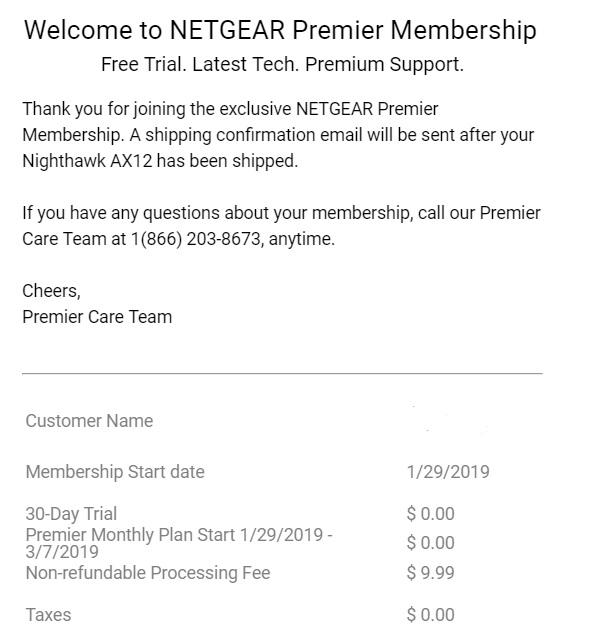Click the Taxes $ 0.00 amount
This screenshot has width=590, height=643.
(x=430, y=615)
